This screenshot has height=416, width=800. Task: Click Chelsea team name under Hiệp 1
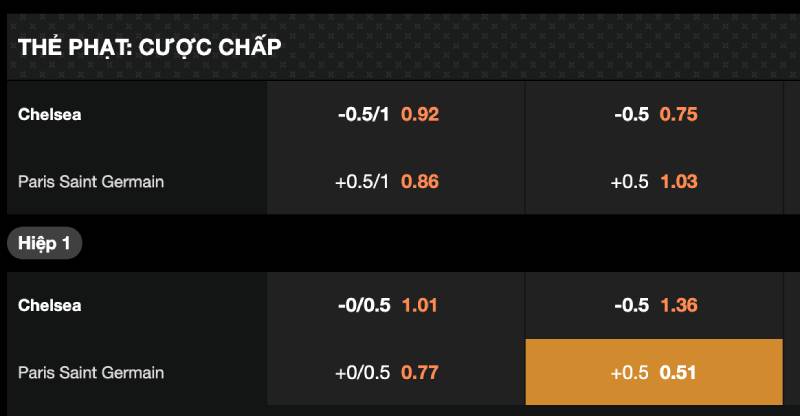[49, 305]
